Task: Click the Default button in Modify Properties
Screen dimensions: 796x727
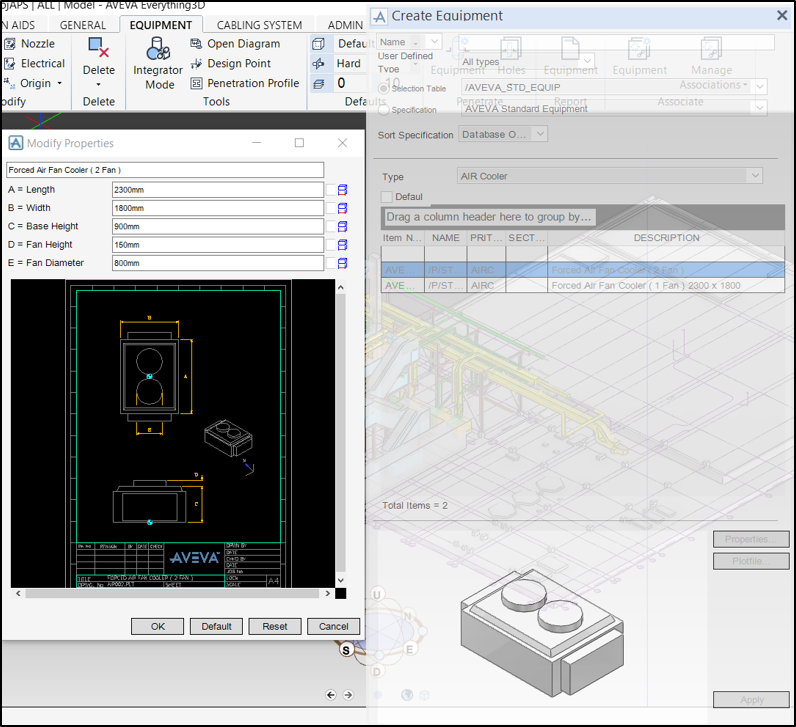Action: click(216, 626)
